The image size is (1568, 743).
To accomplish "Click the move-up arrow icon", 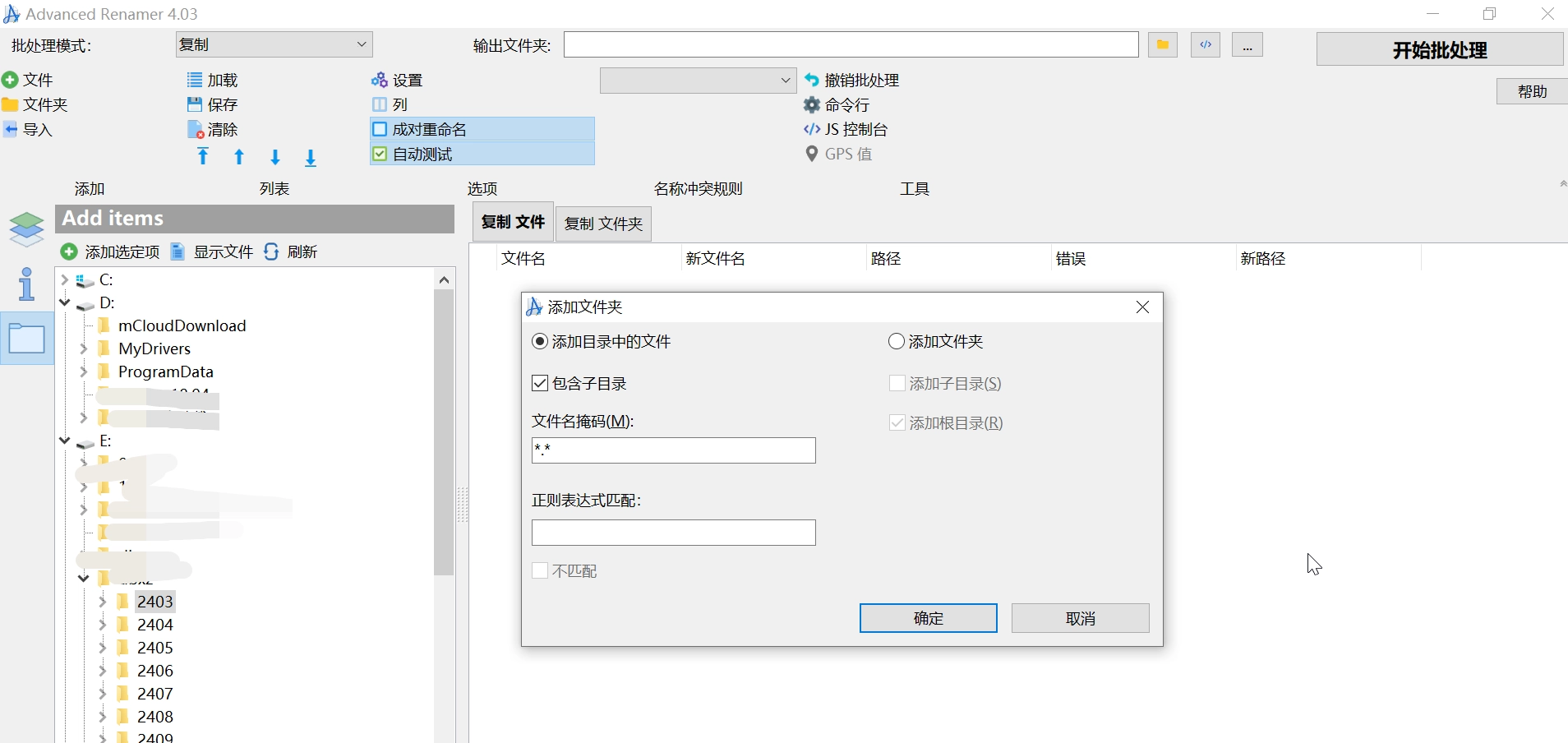I will point(239,157).
